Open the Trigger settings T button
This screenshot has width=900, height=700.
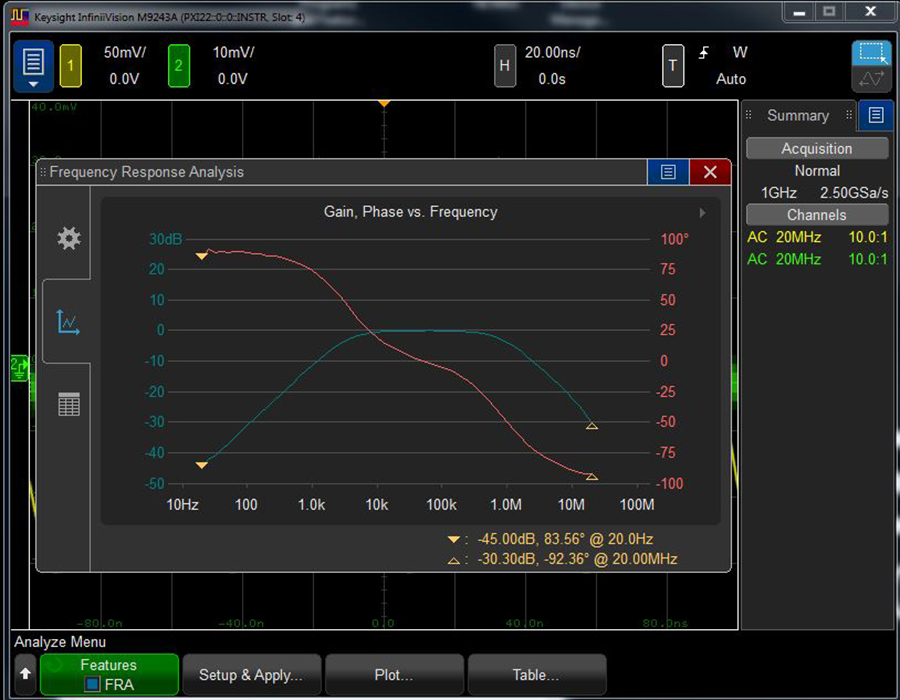click(x=673, y=66)
